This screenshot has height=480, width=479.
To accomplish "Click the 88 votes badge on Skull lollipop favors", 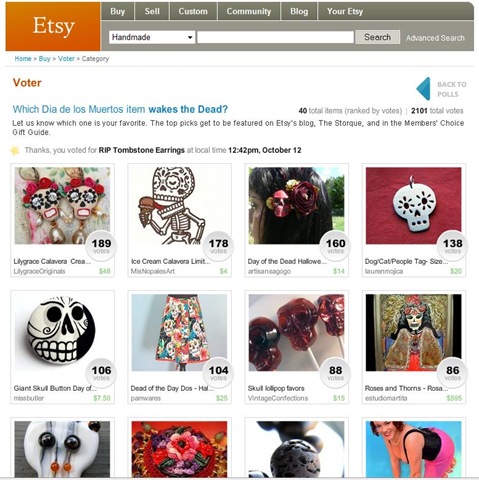I will click(x=335, y=373).
